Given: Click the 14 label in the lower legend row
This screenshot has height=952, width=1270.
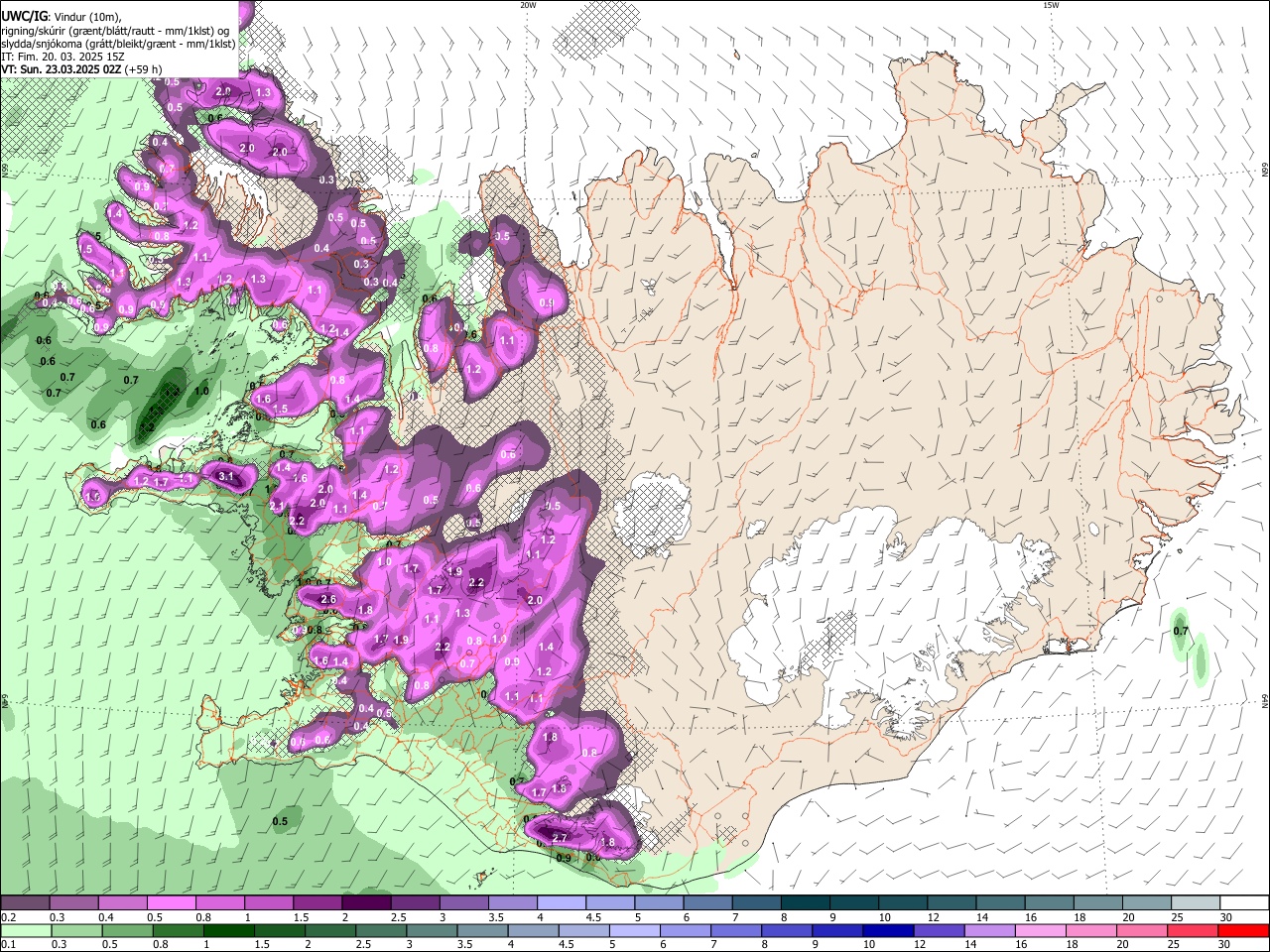Looking at the screenshot, I should click(969, 944).
